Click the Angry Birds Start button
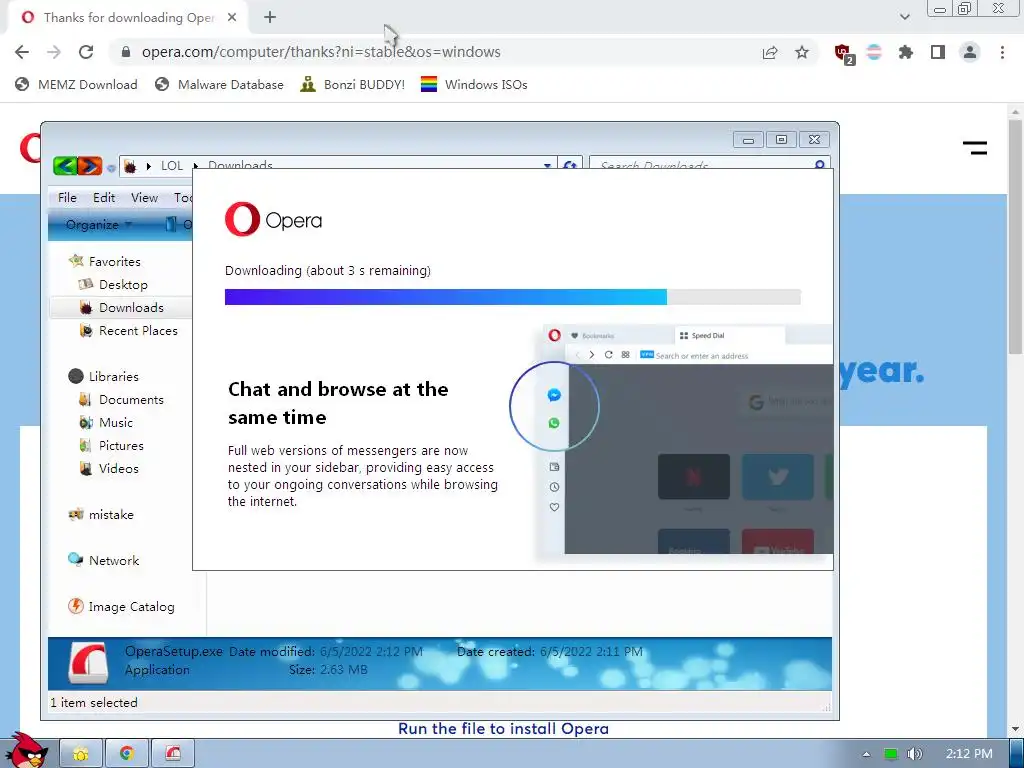The image size is (1024, 768). pos(27,752)
